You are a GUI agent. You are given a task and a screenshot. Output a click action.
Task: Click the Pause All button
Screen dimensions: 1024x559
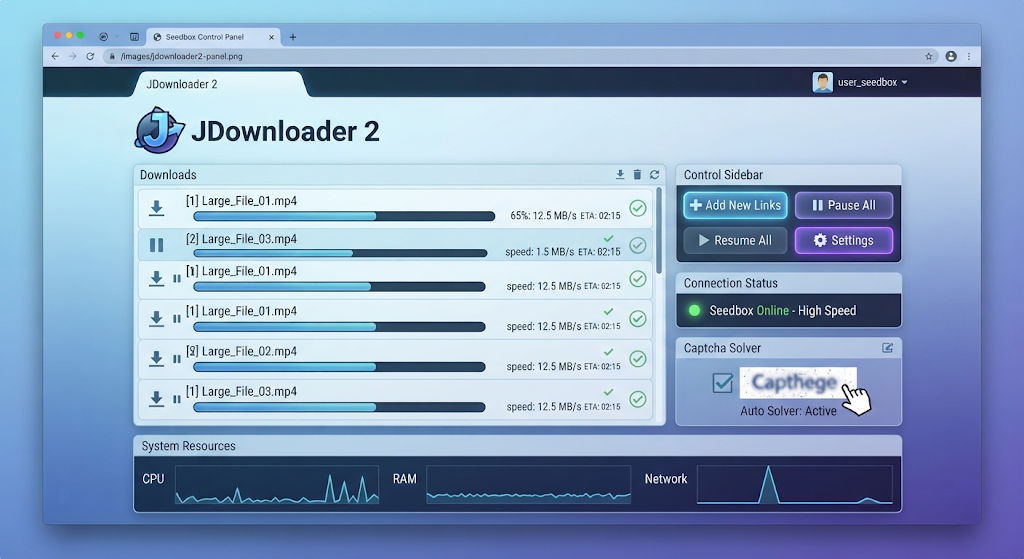pyautogui.click(x=844, y=205)
